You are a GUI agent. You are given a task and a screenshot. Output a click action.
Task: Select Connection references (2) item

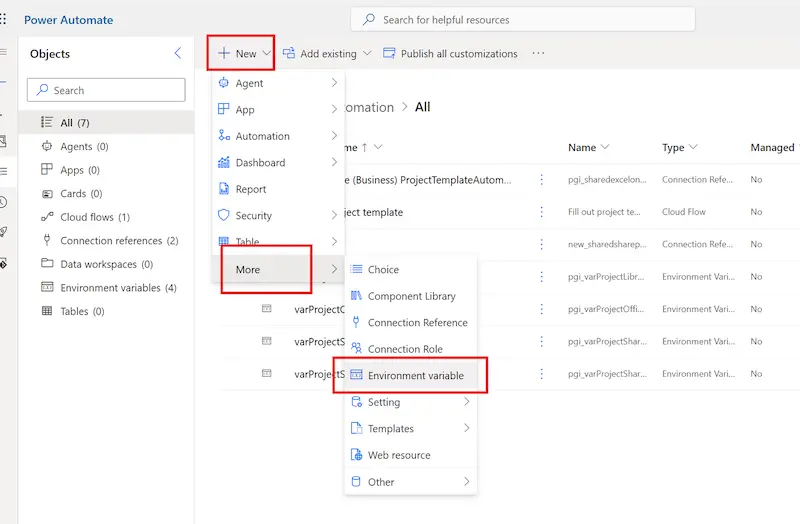[x=106, y=240]
